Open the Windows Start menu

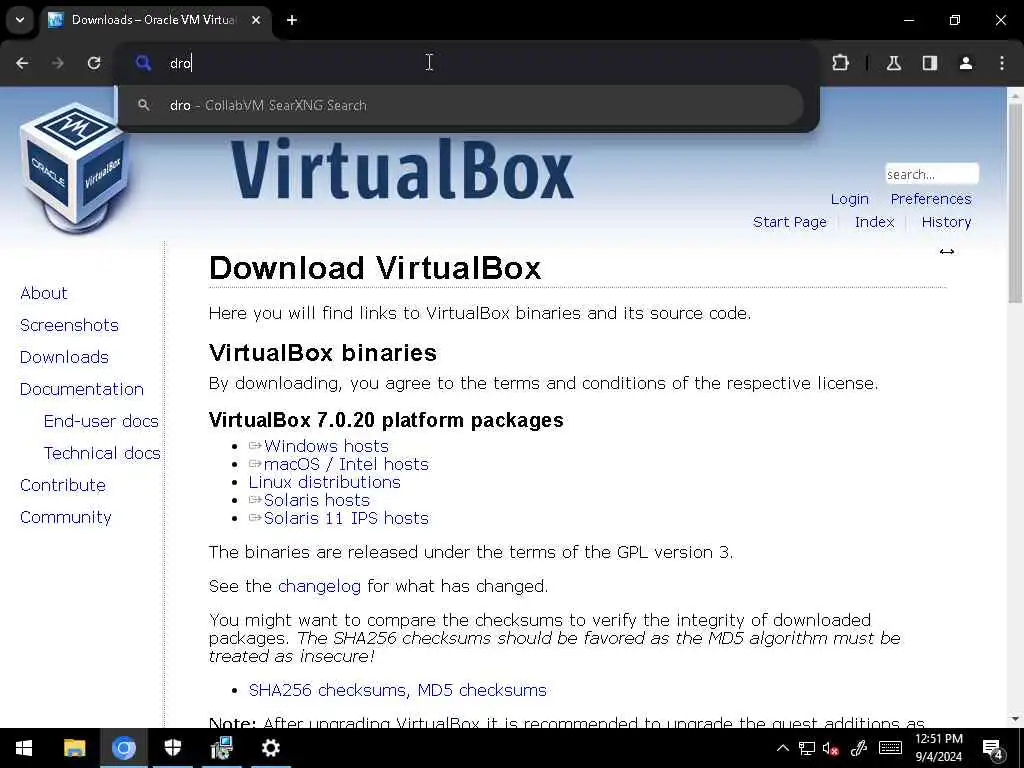click(x=24, y=748)
